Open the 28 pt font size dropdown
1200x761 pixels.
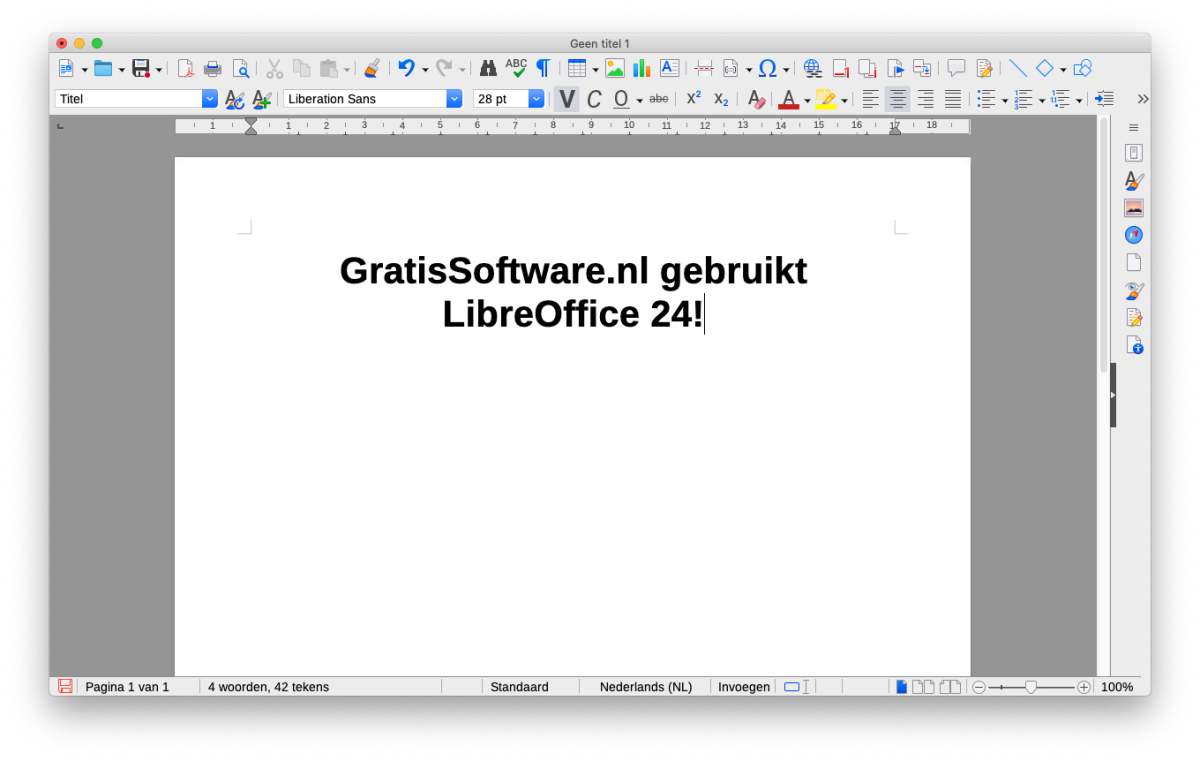click(x=536, y=99)
